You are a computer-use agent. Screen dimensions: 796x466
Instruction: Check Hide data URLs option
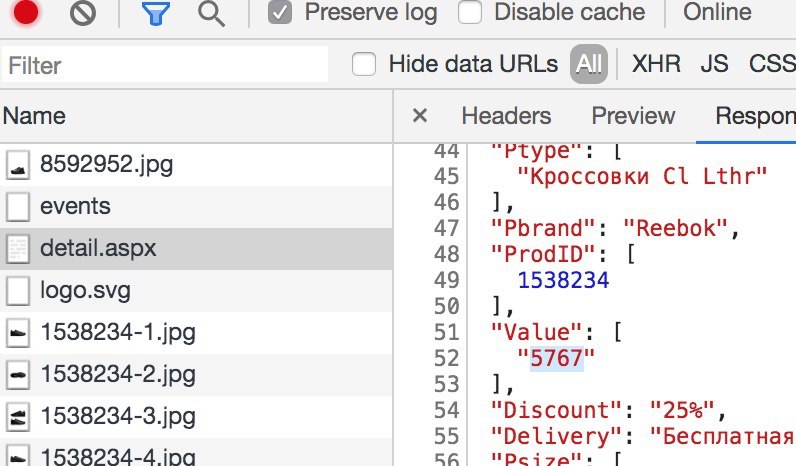pos(363,64)
